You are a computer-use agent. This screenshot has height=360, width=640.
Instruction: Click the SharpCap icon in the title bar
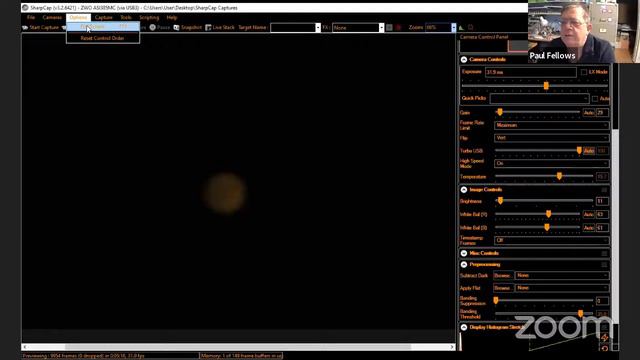coord(25,7)
